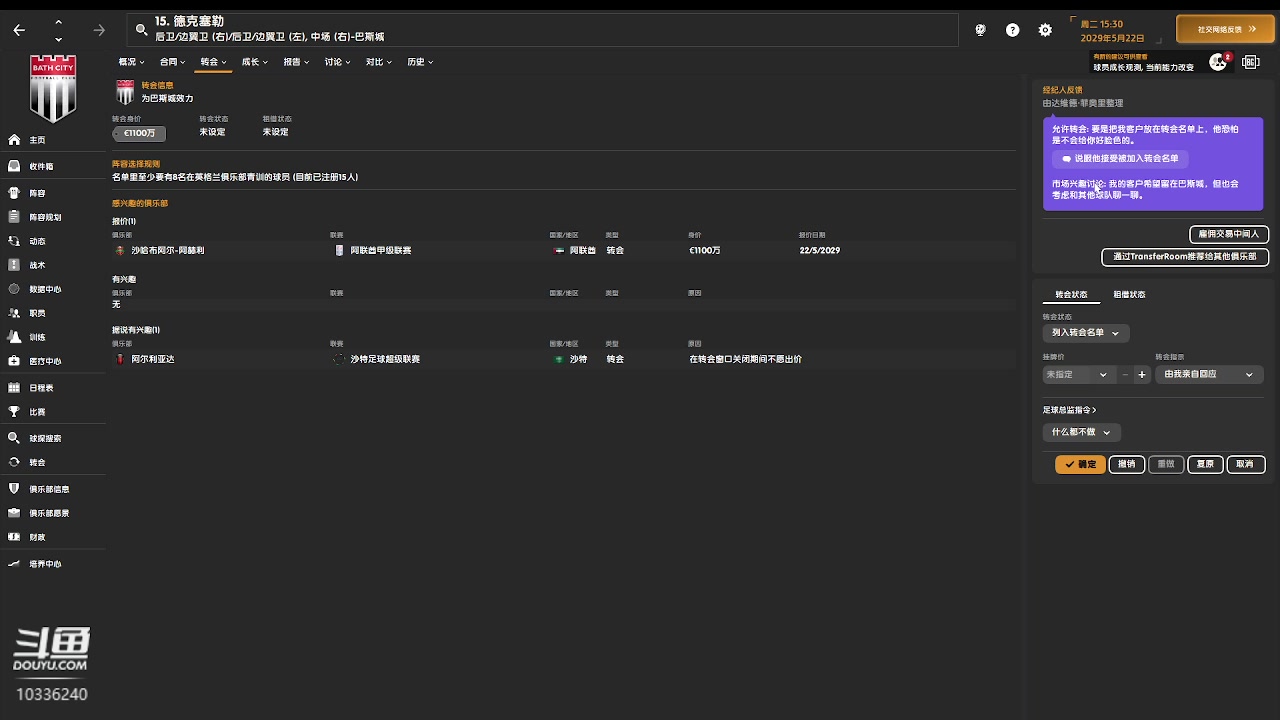Open the 什么都不做 director instruction dropdown
The height and width of the screenshot is (720, 1280).
pos(1081,432)
